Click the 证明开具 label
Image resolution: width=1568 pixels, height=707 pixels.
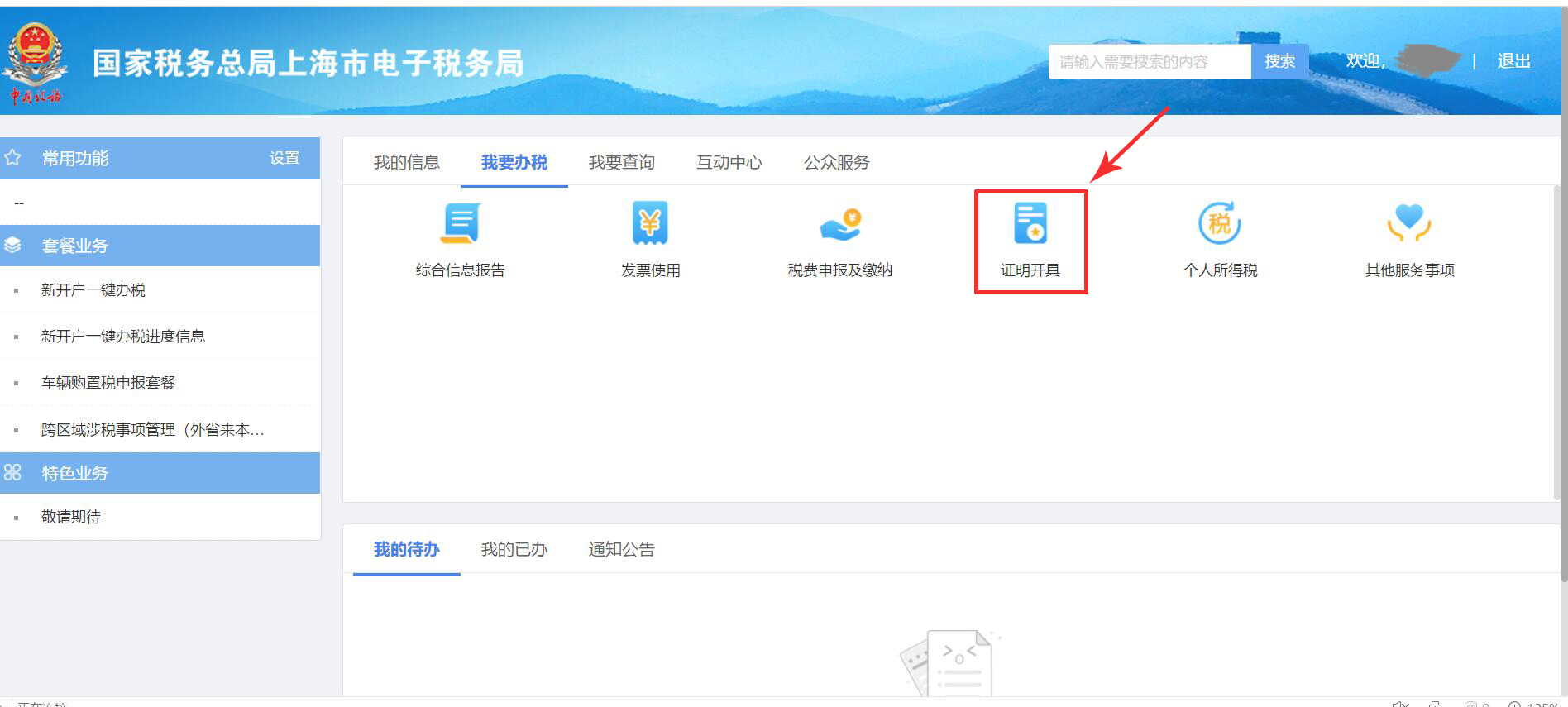tap(1030, 270)
